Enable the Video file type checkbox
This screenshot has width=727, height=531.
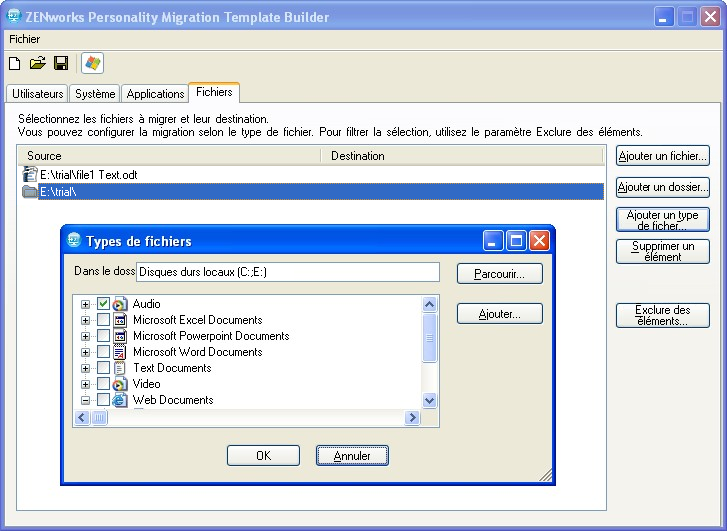pyautogui.click(x=103, y=384)
